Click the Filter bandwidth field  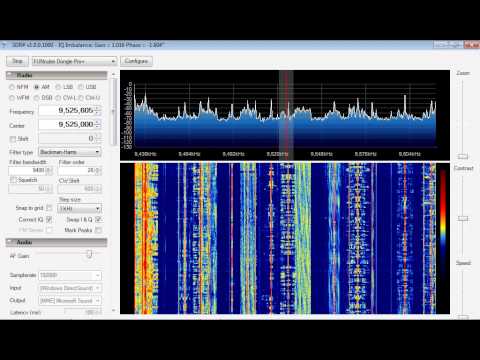(31, 170)
